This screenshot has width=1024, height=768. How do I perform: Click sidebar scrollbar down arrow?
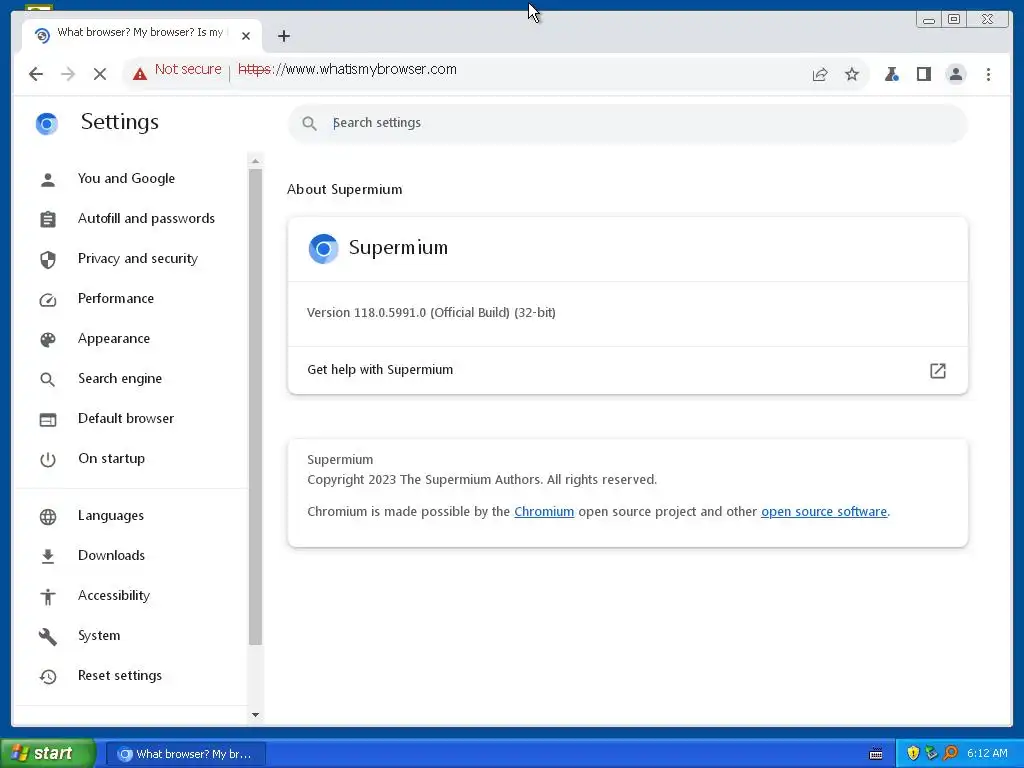click(255, 714)
